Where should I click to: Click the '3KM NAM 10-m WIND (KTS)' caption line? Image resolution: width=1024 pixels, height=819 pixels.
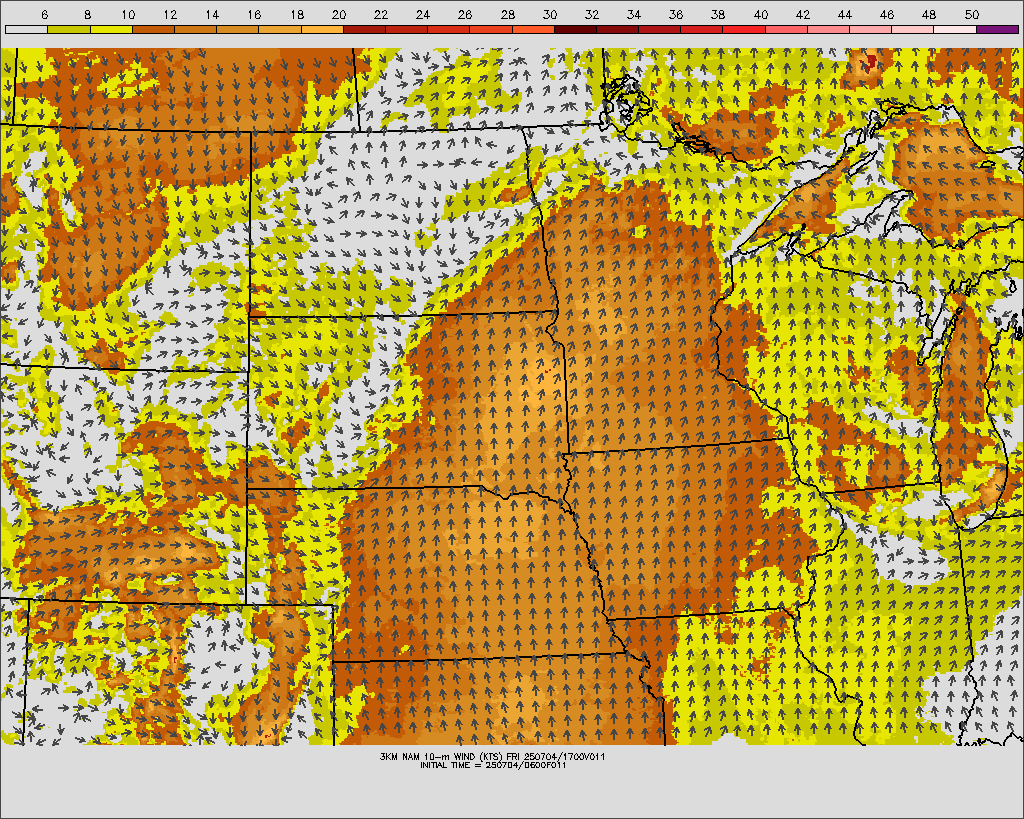(x=492, y=756)
